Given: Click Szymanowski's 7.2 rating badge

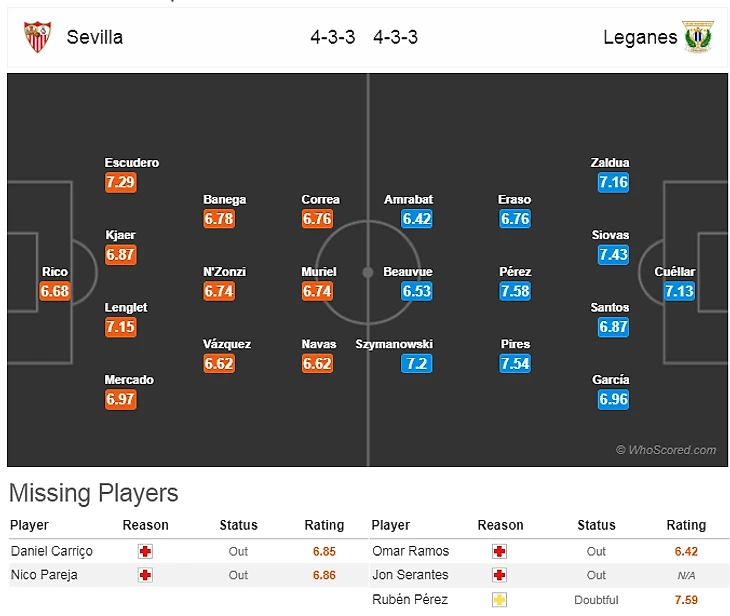Looking at the screenshot, I should (417, 363).
